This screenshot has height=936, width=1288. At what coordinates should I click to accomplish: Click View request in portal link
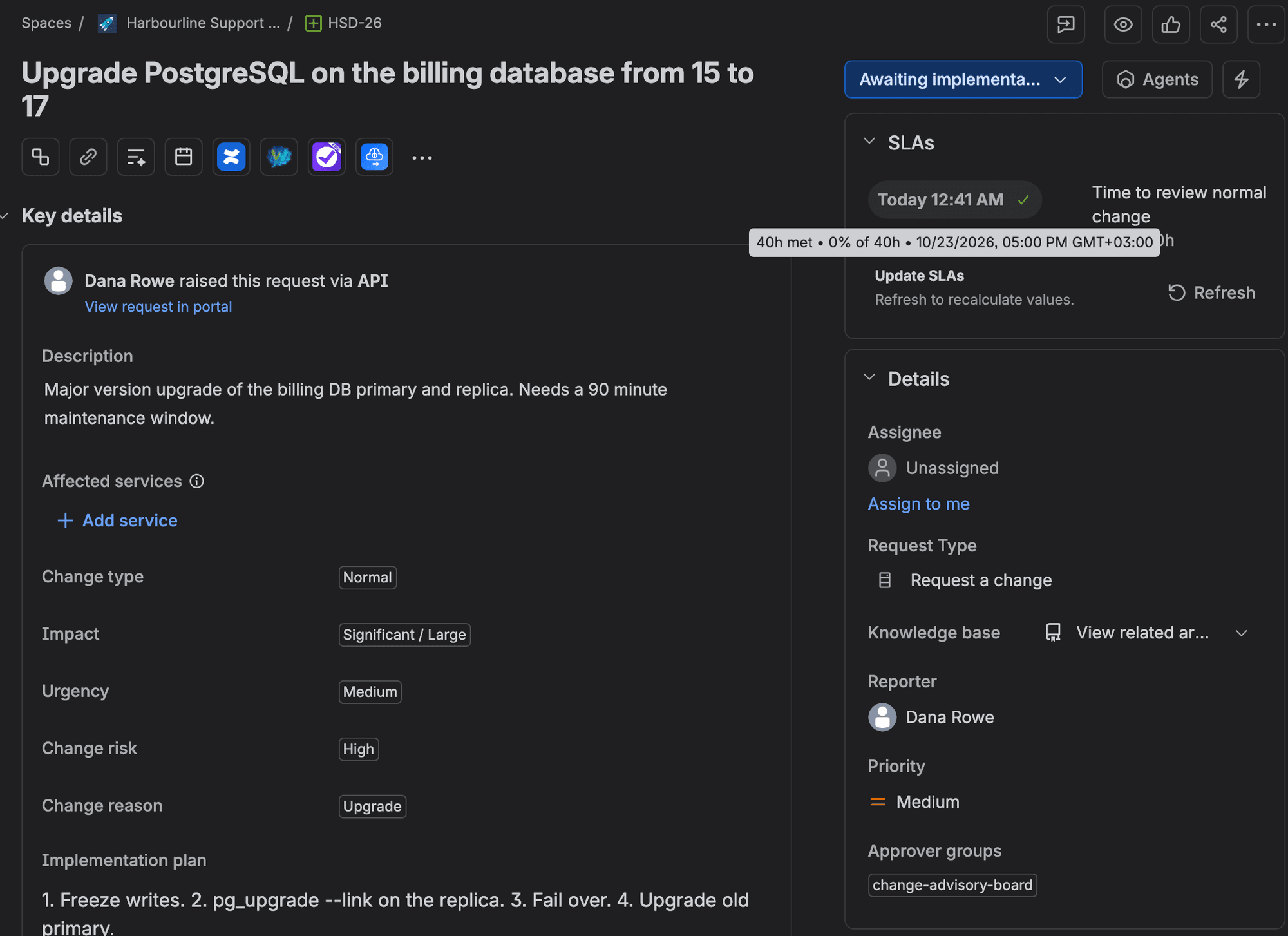158,307
